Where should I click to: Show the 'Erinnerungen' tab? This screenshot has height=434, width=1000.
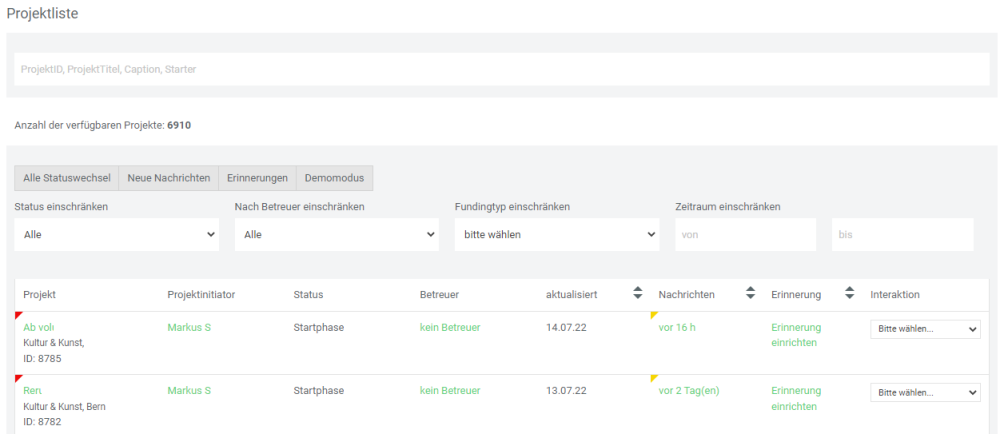(x=257, y=178)
